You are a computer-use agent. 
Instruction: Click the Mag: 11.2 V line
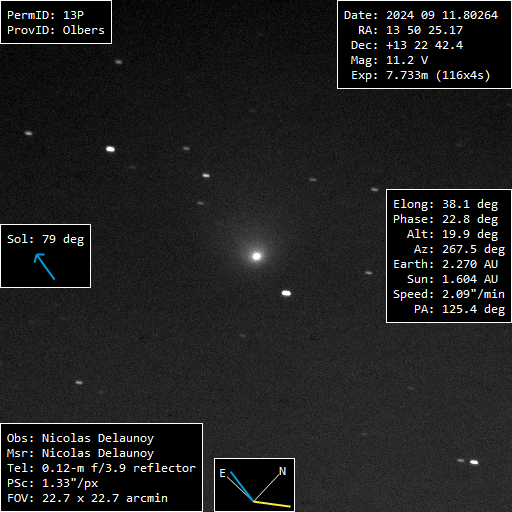pyautogui.click(x=389, y=60)
